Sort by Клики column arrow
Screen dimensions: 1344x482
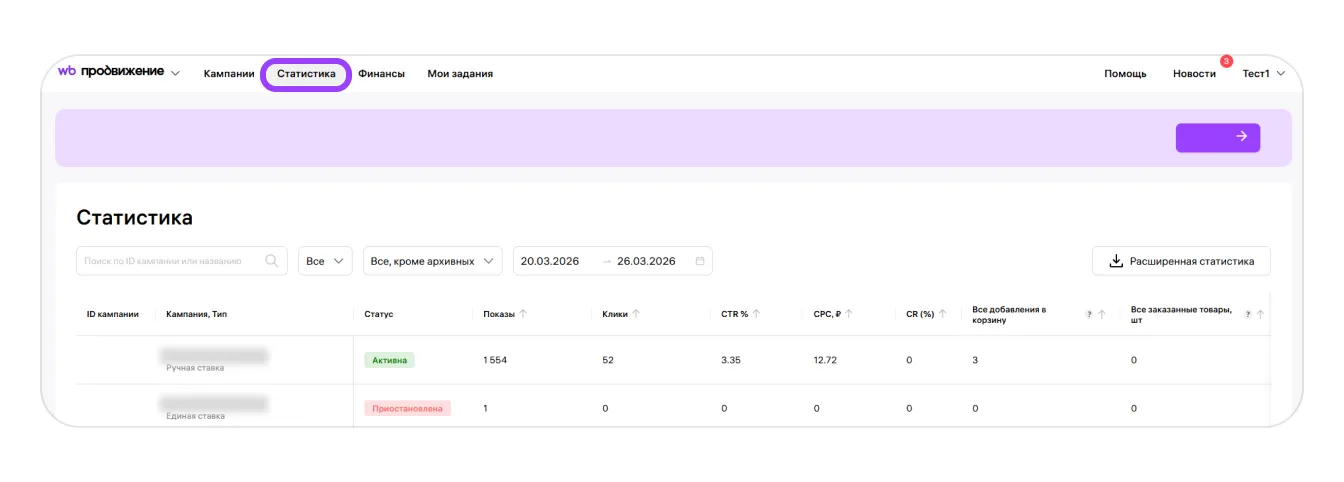636,314
